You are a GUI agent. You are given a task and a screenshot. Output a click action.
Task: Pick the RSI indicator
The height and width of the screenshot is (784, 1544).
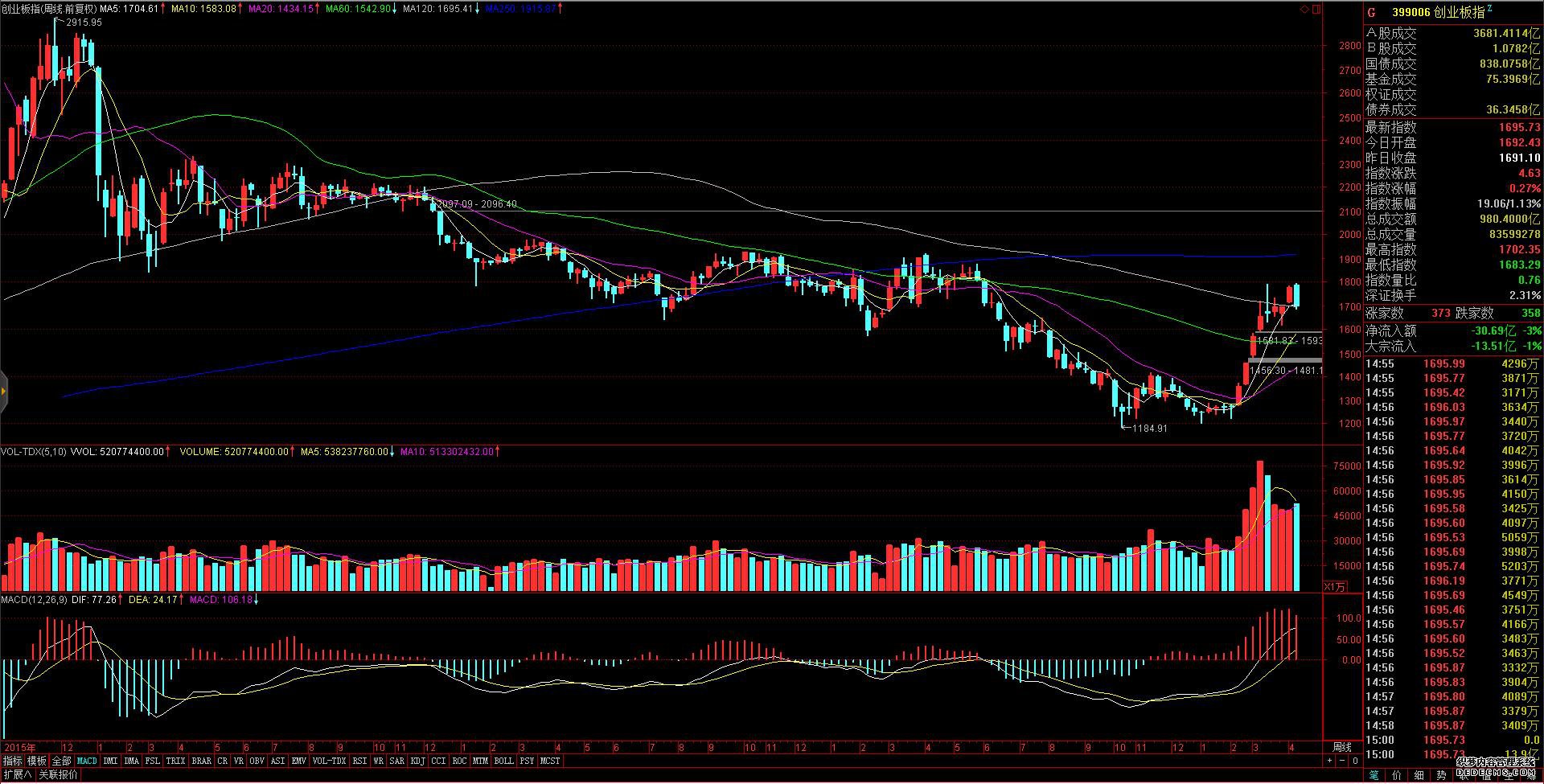(x=359, y=761)
